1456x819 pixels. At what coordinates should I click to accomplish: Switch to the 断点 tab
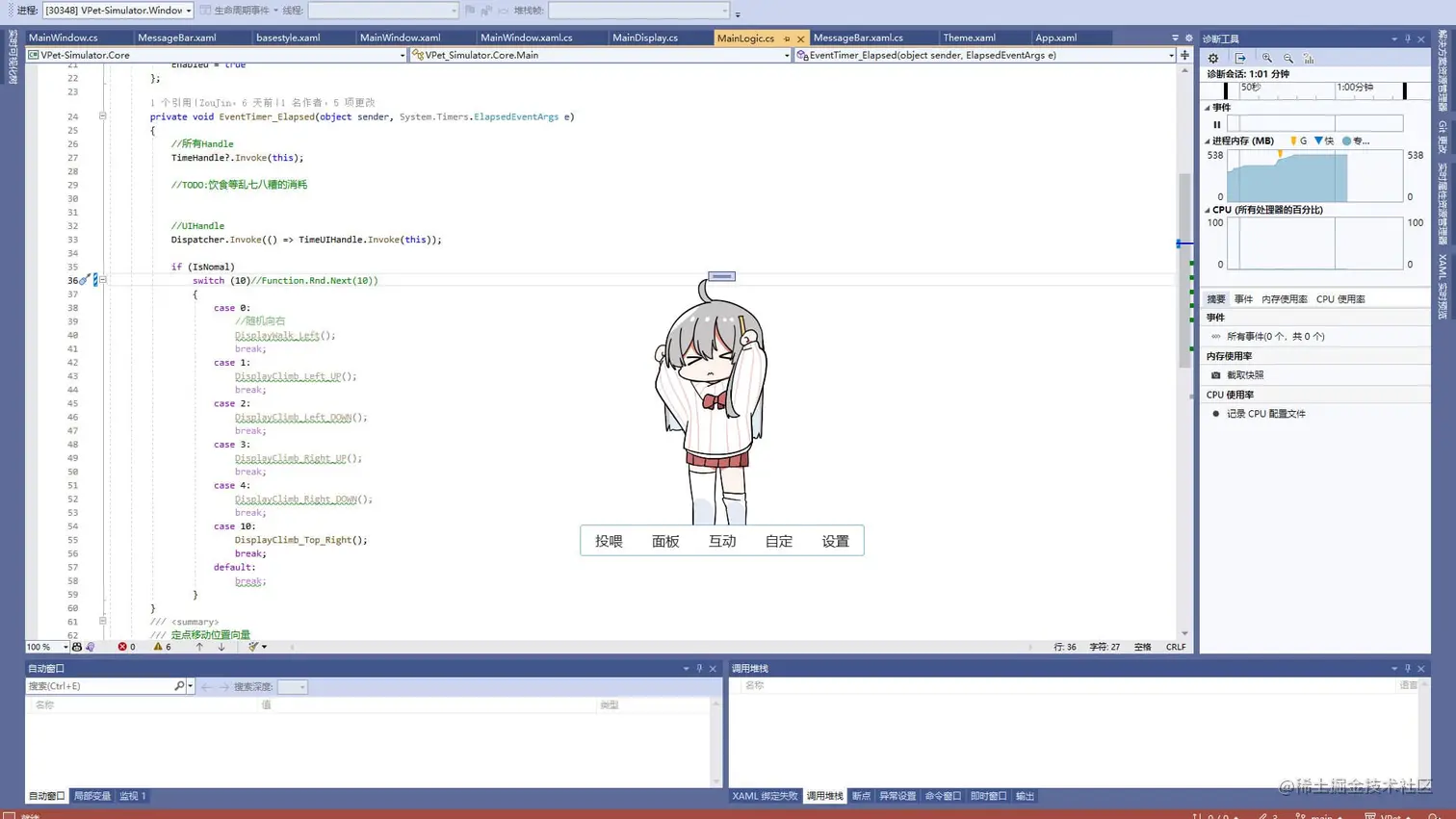861,796
